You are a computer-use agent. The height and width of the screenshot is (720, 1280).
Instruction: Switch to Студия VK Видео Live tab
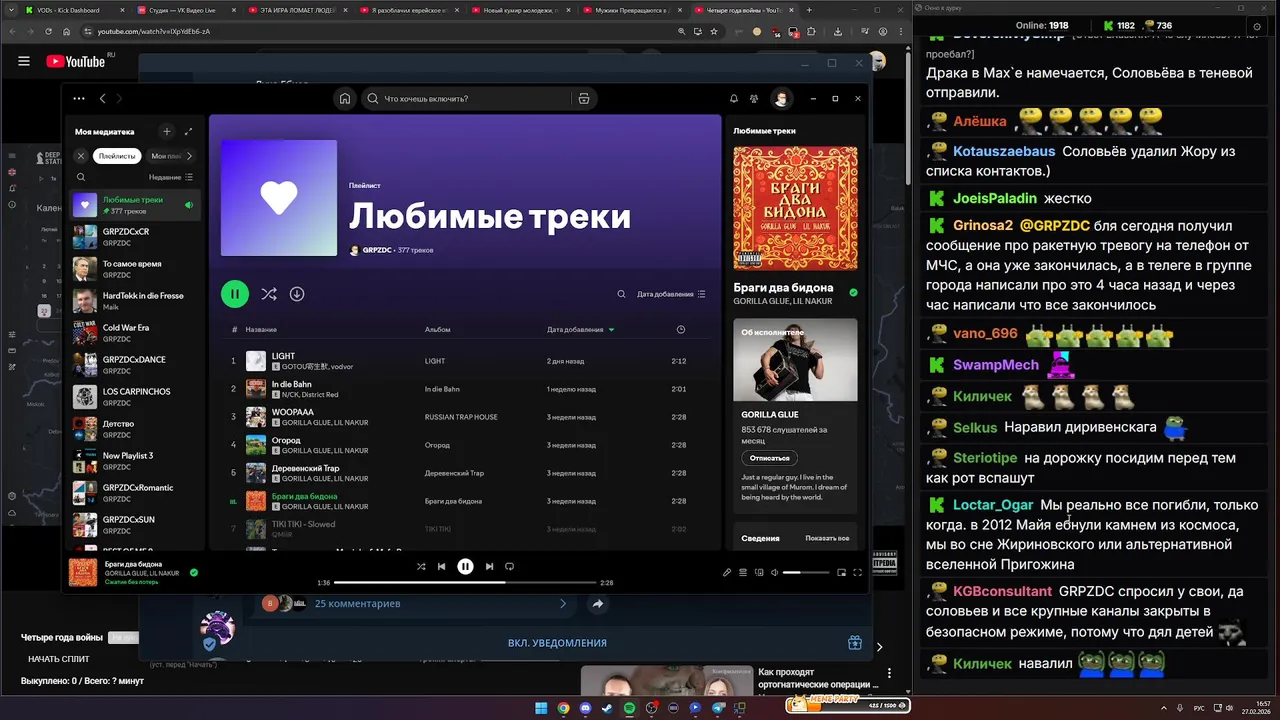tap(187, 10)
